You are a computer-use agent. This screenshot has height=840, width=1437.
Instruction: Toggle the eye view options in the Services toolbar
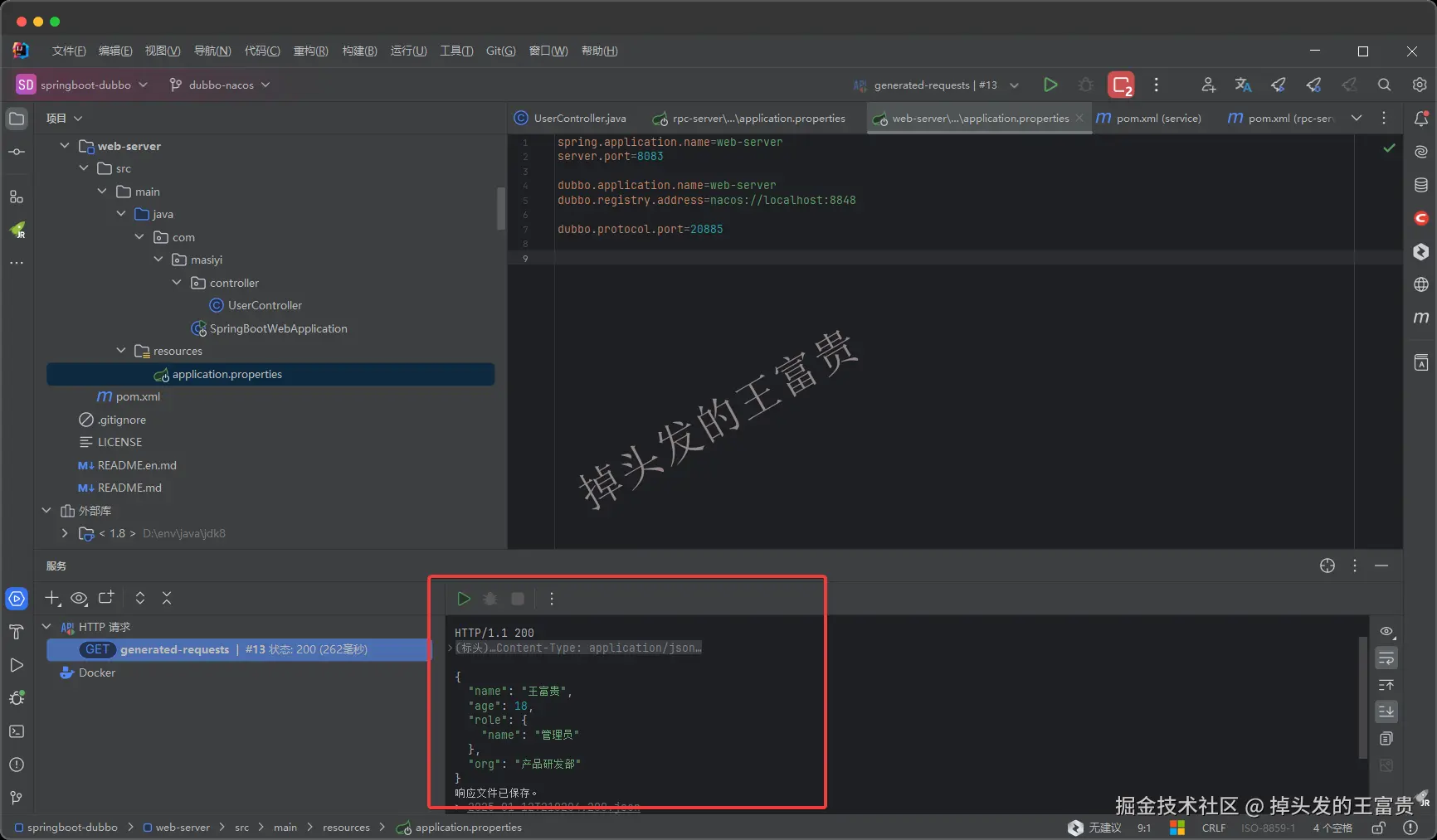79,598
